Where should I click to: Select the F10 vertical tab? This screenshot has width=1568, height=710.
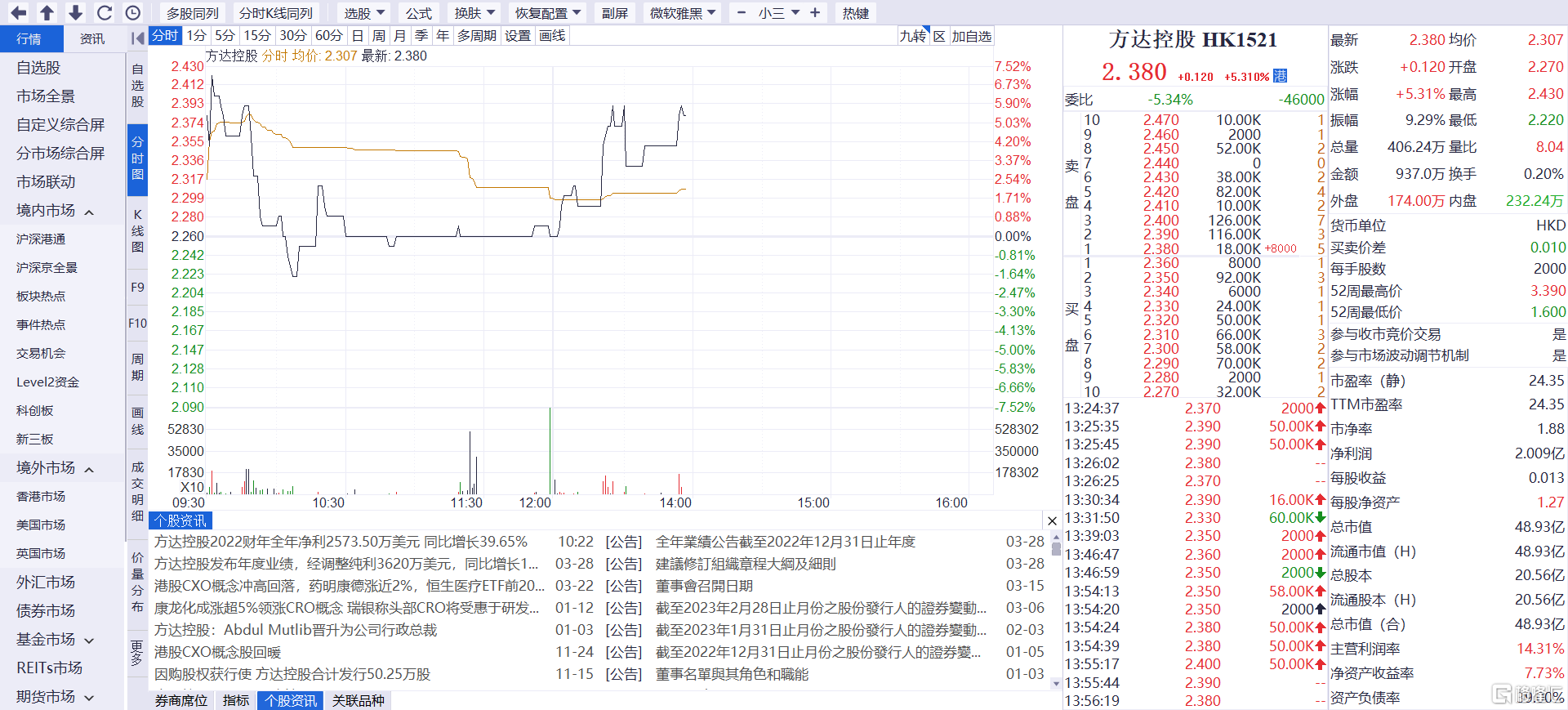[137, 324]
